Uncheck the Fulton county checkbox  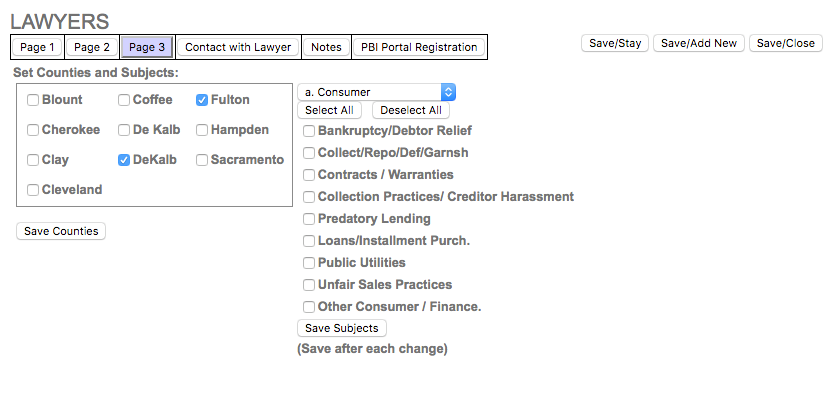(202, 100)
